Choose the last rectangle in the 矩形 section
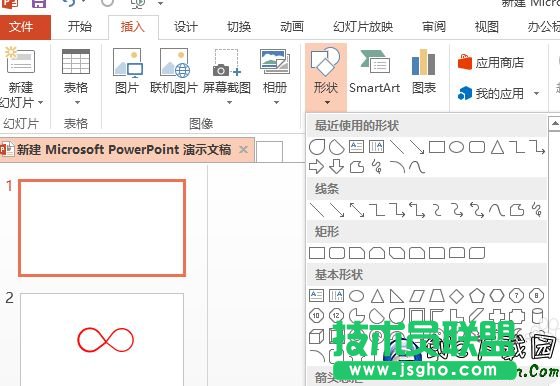560x386 pixels. click(x=477, y=253)
